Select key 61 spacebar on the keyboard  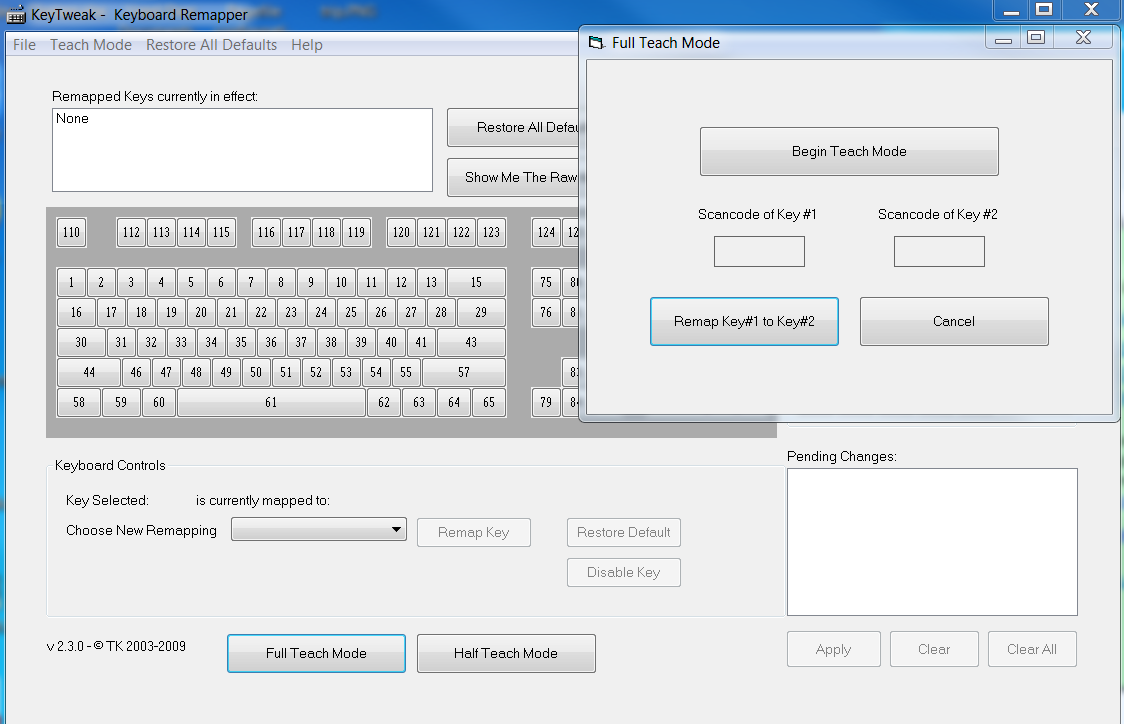pyautogui.click(x=271, y=403)
